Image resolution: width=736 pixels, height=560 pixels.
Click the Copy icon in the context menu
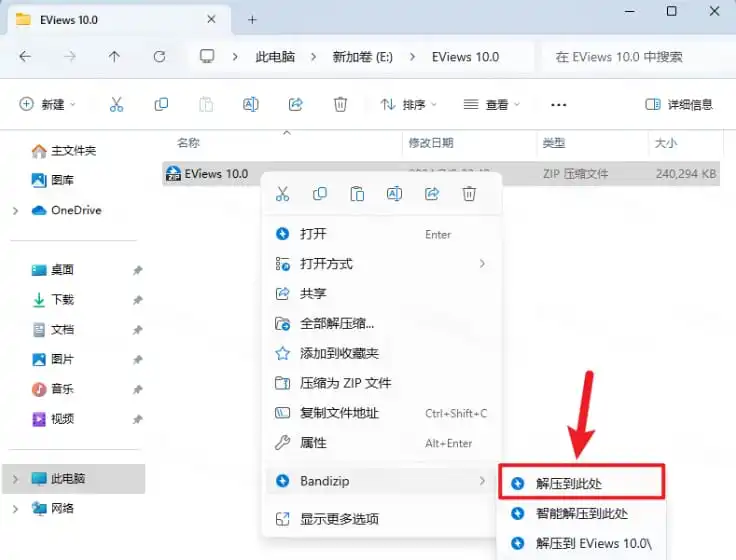[320, 194]
